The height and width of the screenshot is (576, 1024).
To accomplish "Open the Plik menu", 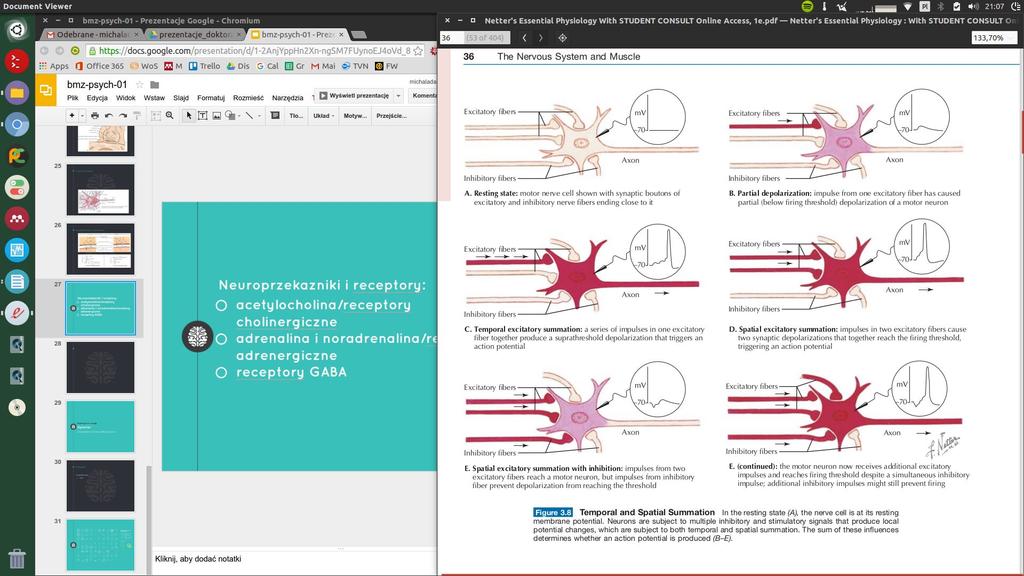I will pyautogui.click(x=72, y=98).
